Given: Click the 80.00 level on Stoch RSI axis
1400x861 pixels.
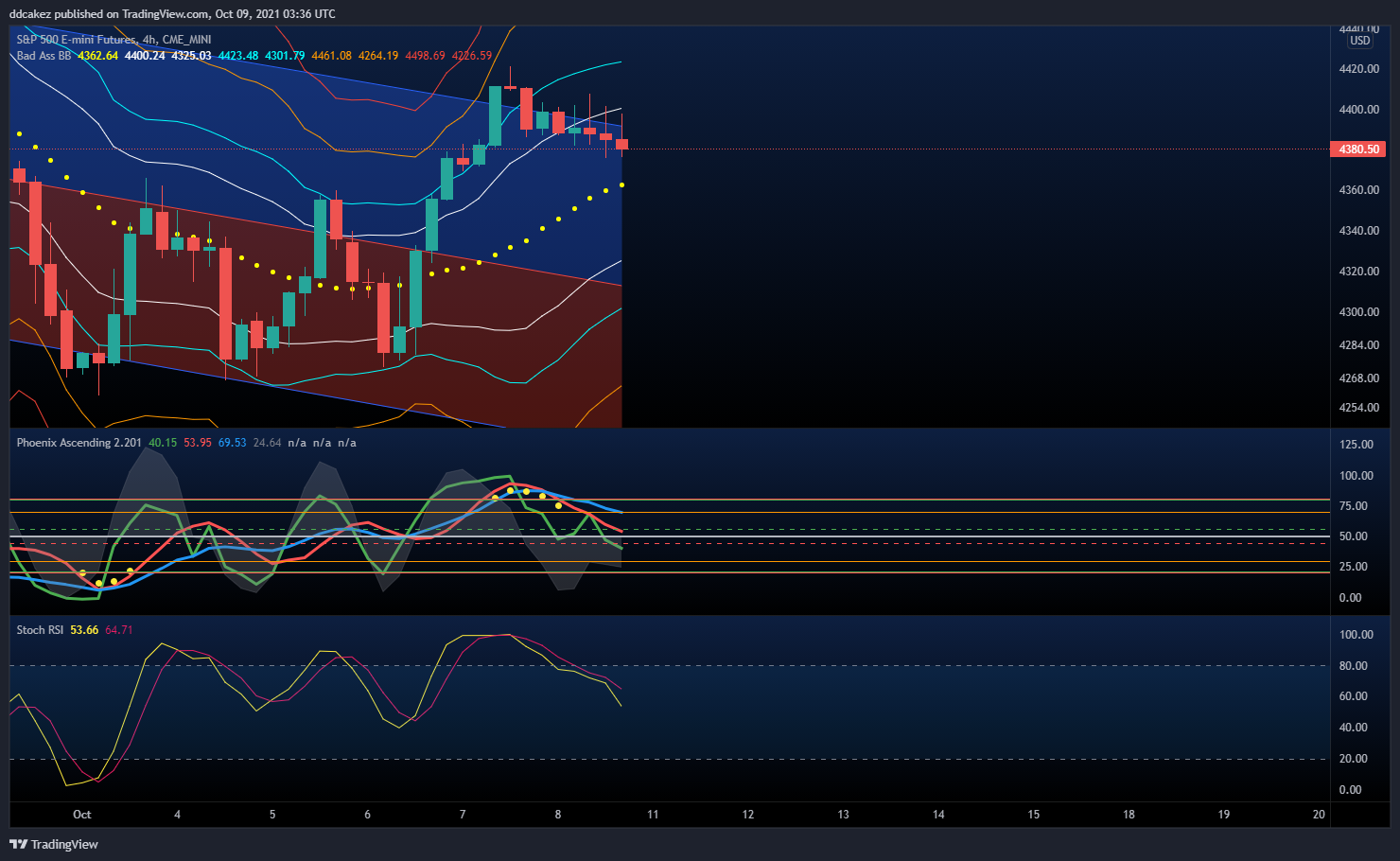Looking at the screenshot, I should click(1354, 666).
